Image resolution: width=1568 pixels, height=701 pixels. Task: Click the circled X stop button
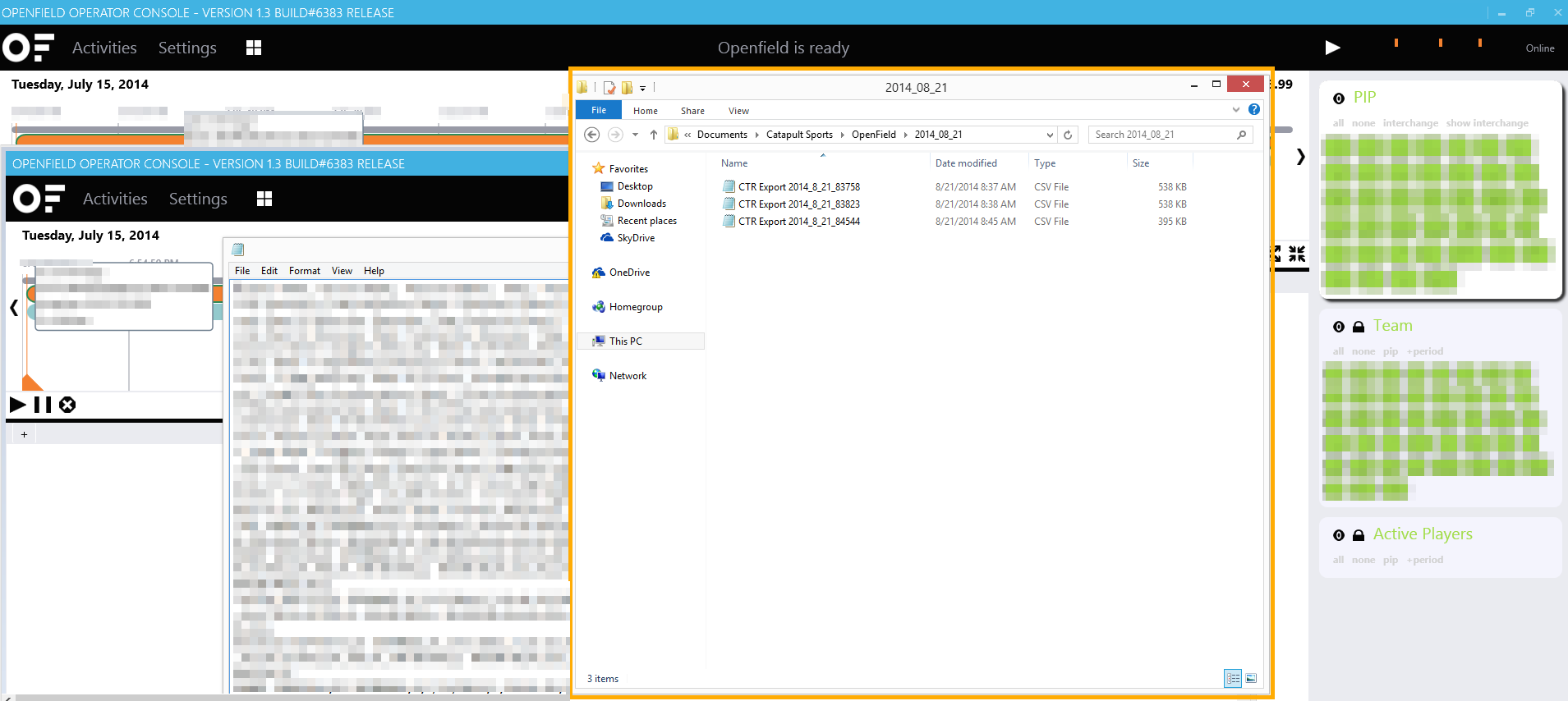coord(67,404)
